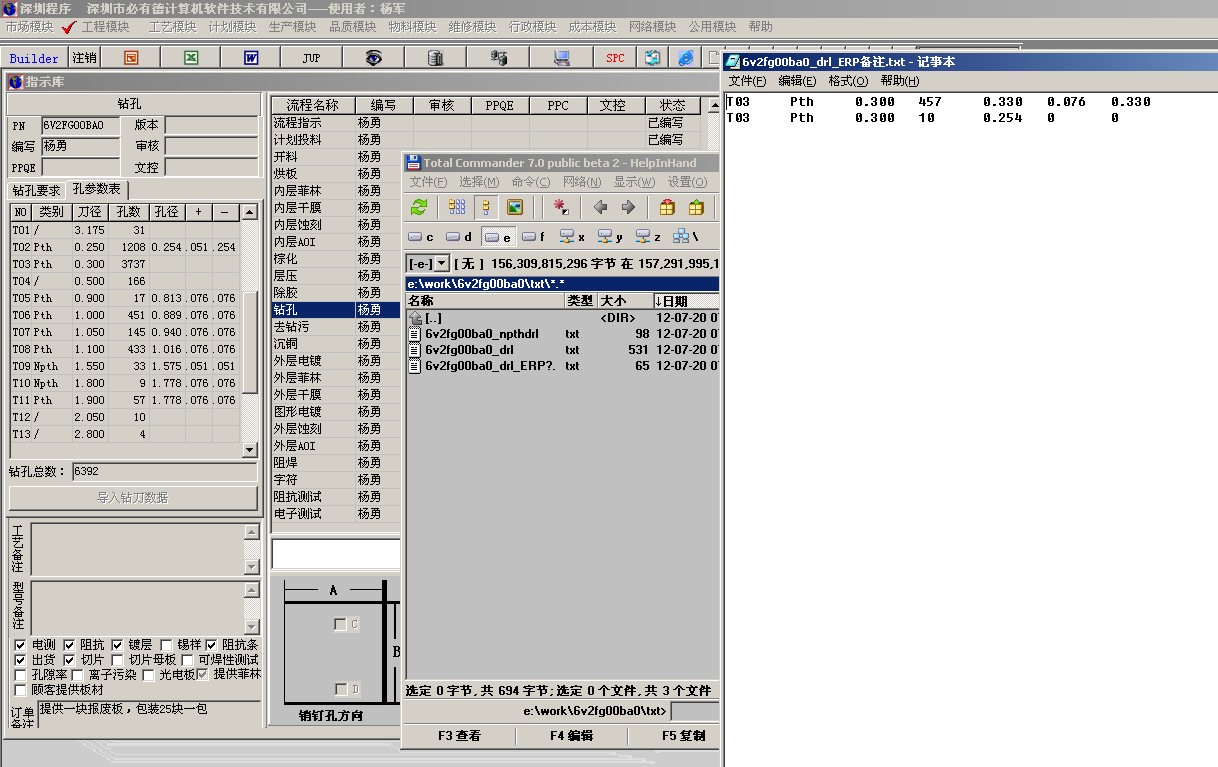The width and height of the screenshot is (1218, 767).
Task: Click F3 查看 button in Total Commander
Action: coord(459,736)
